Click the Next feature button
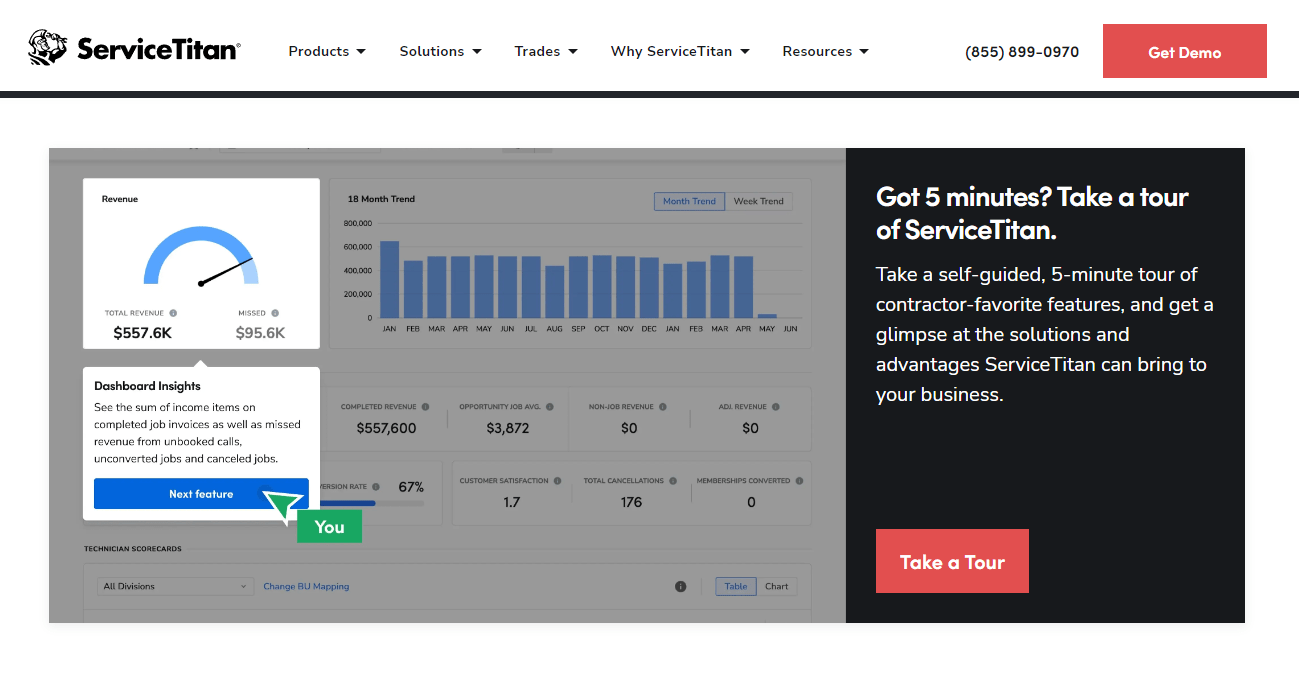 201,494
